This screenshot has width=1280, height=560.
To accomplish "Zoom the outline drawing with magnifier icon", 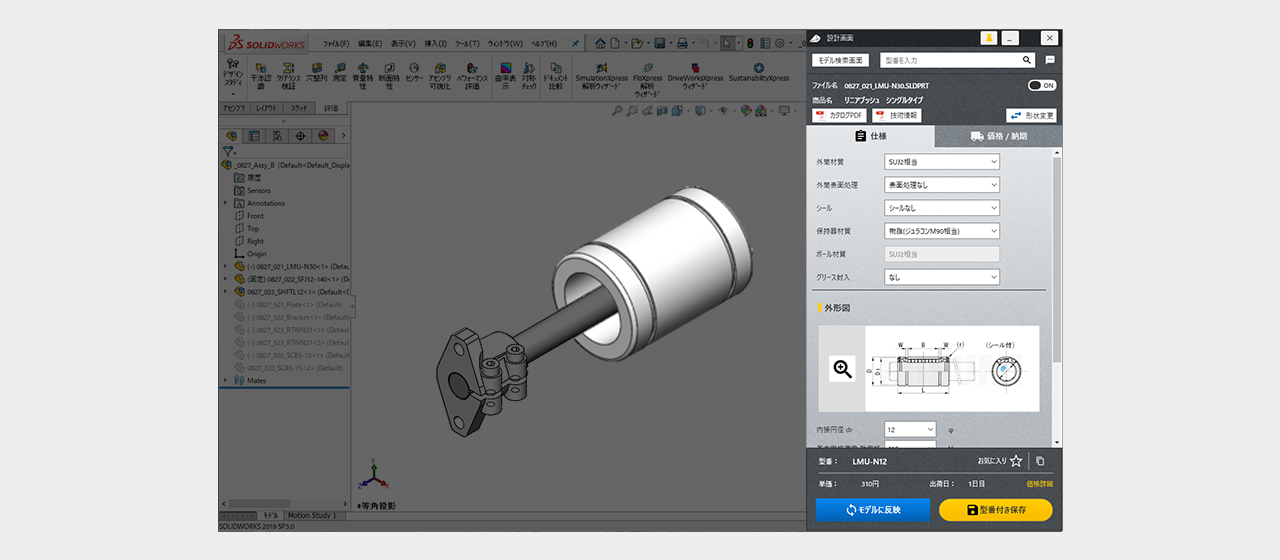I will click(843, 369).
